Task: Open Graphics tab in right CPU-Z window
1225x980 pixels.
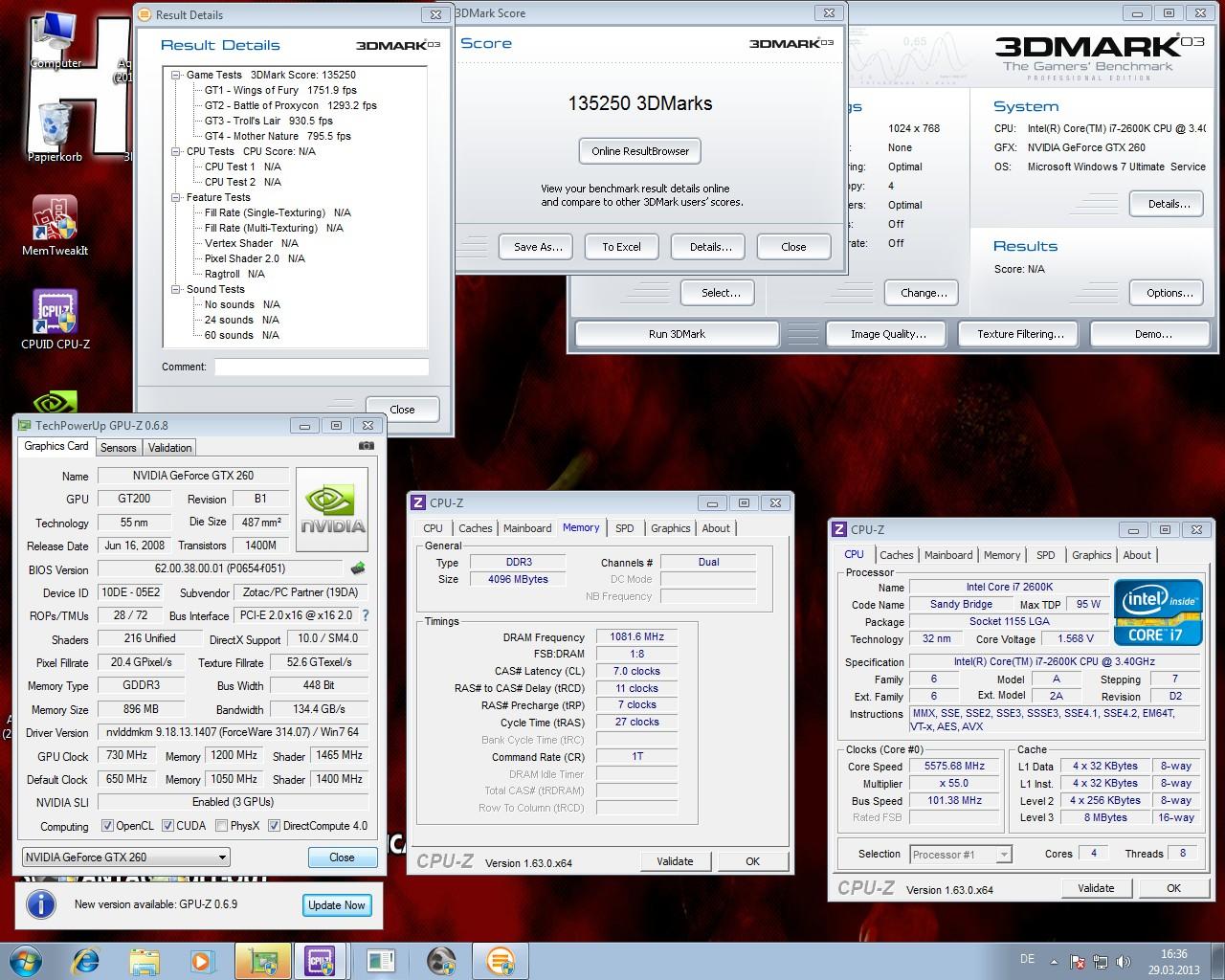Action: coord(1092,555)
